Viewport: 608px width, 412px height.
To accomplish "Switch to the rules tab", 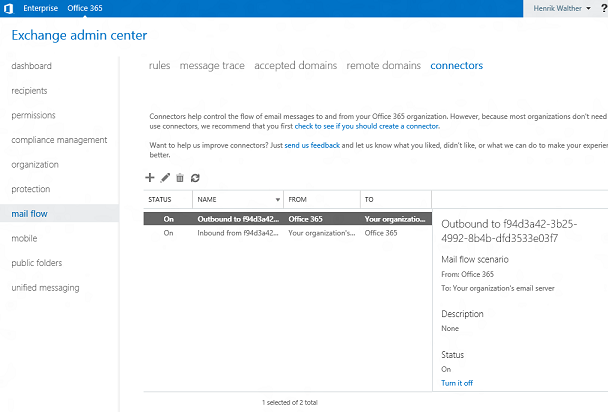I will (159, 66).
